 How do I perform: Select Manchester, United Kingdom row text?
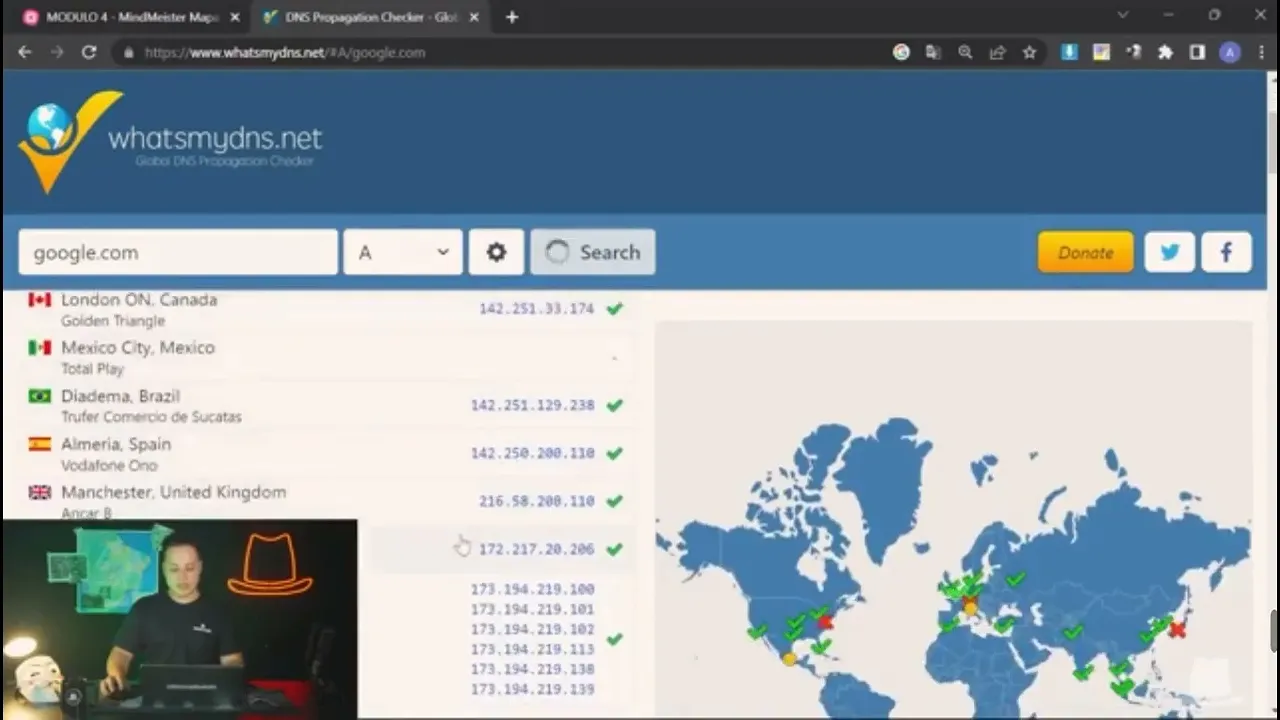174,492
